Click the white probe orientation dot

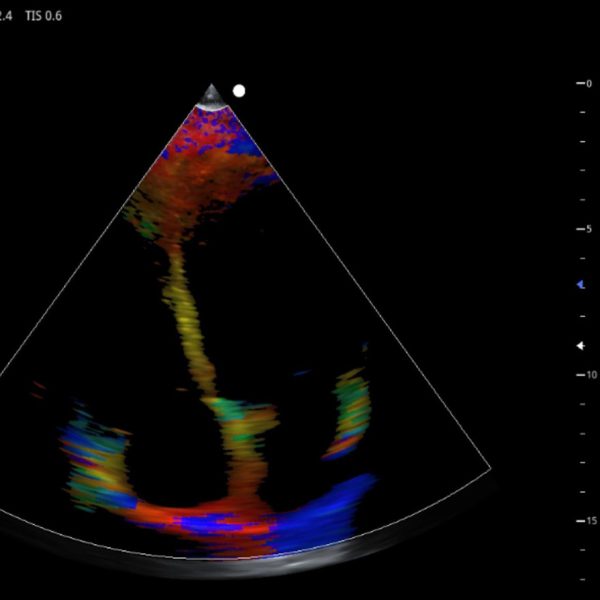[x=239, y=91]
